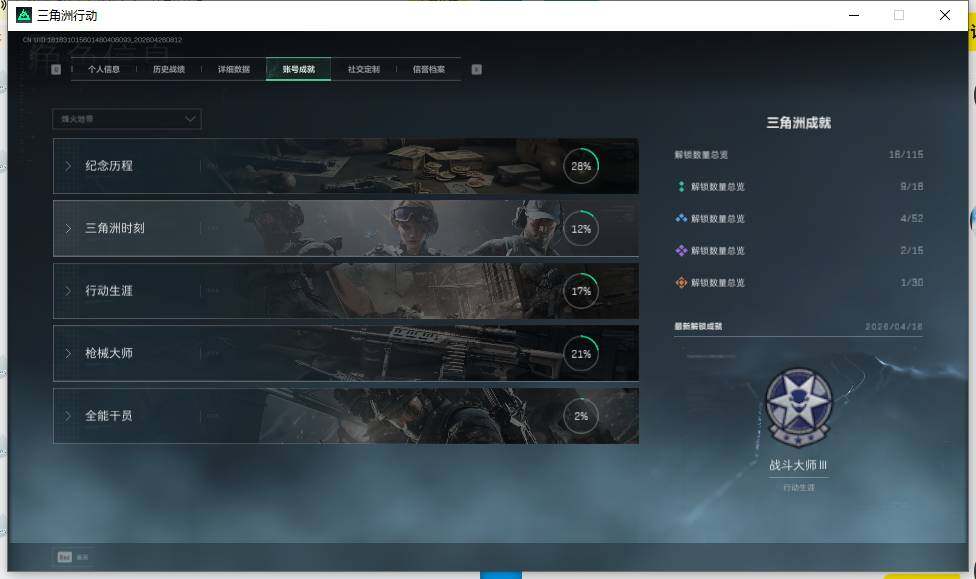Click the 12% progress ring on 三角洲时刻
The width and height of the screenshot is (976, 579).
click(x=581, y=228)
